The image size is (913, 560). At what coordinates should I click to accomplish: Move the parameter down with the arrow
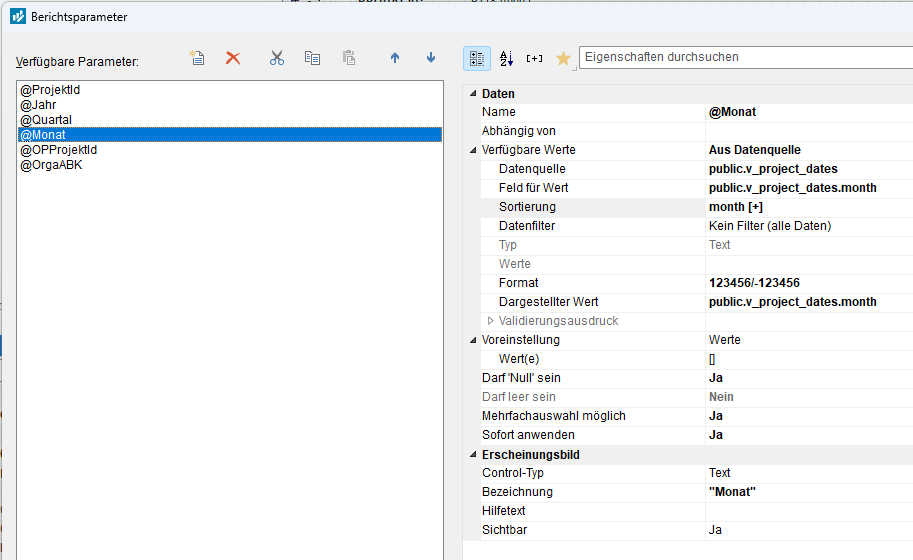pyautogui.click(x=431, y=58)
